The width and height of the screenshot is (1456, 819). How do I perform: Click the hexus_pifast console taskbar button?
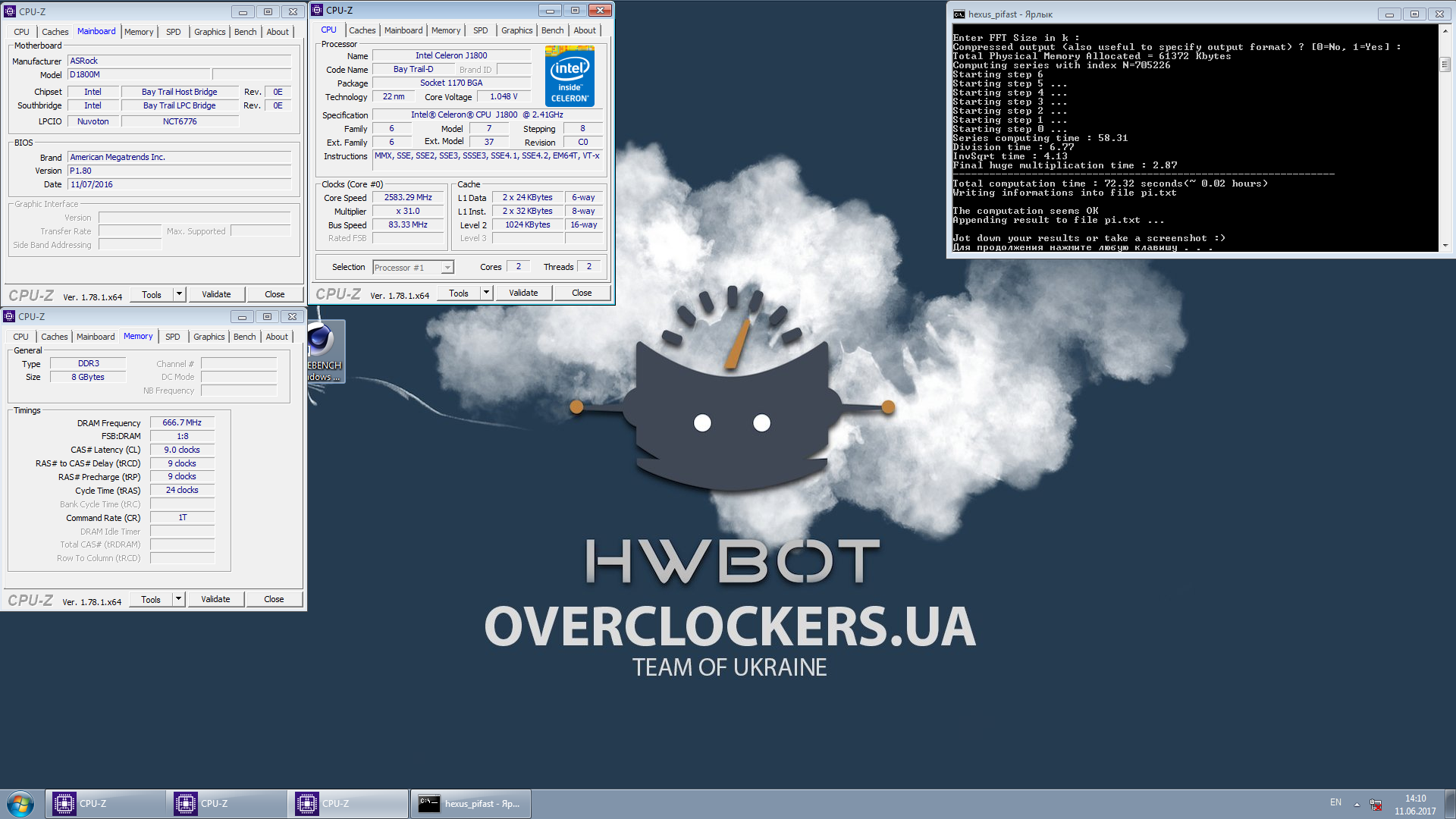click(470, 804)
